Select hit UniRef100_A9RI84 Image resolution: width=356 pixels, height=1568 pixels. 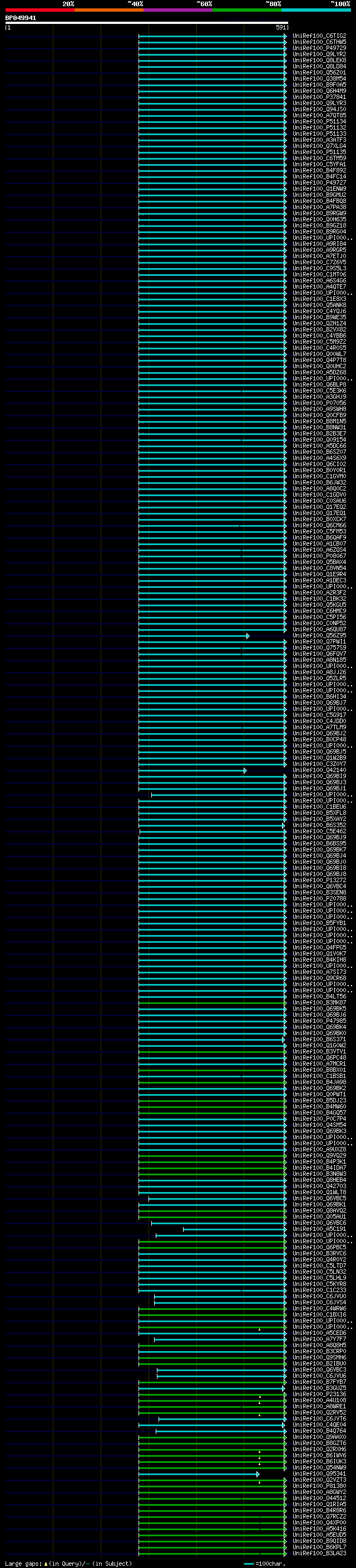[319, 244]
